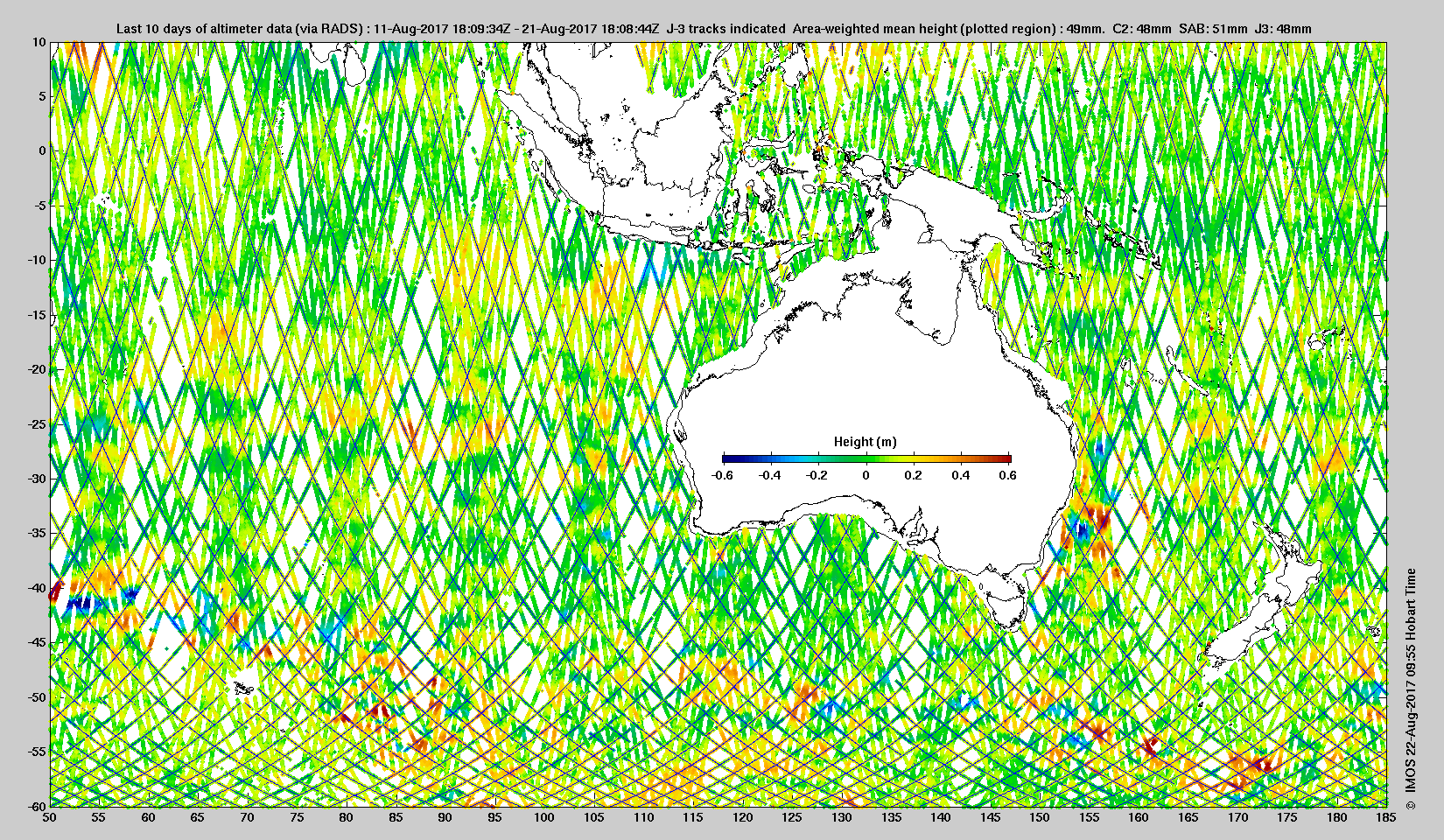Click the 'C2: 48mm' value in the title

[1141, 29]
